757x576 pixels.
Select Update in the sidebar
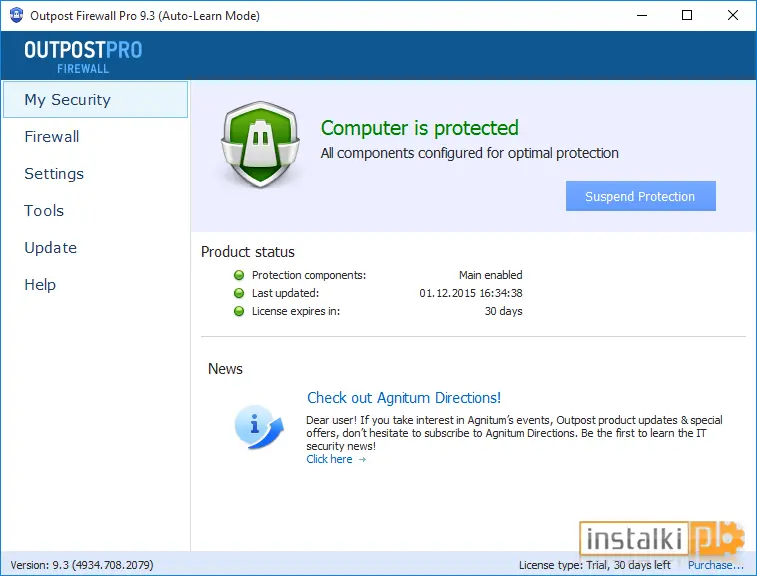click(51, 248)
